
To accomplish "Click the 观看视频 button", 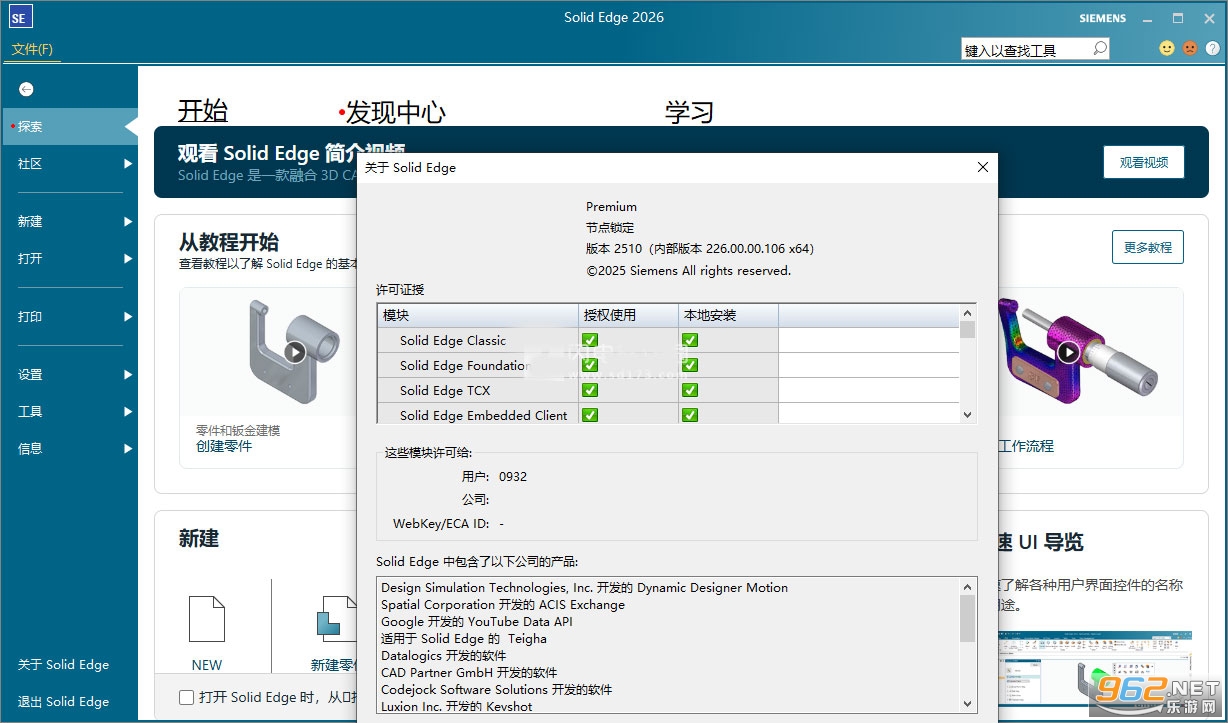I will [1144, 162].
